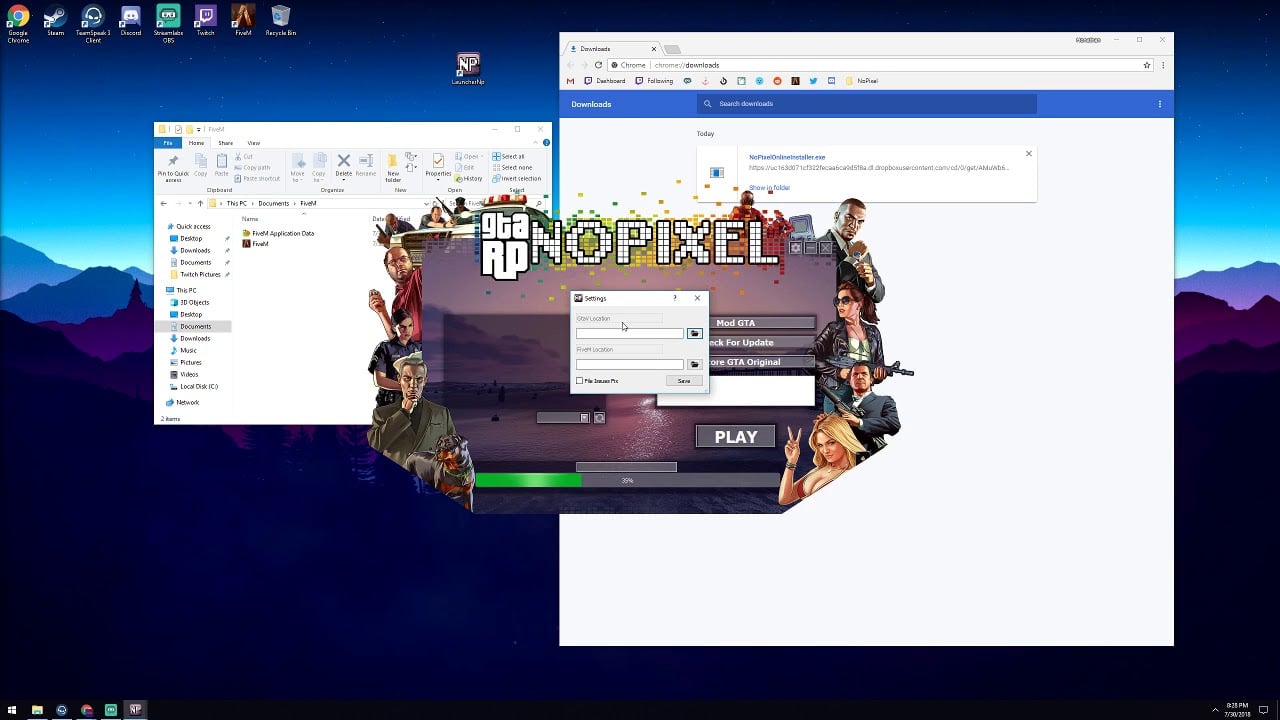Enable the File Issues Fix checkbox
The image size is (1280, 720).
(580, 380)
